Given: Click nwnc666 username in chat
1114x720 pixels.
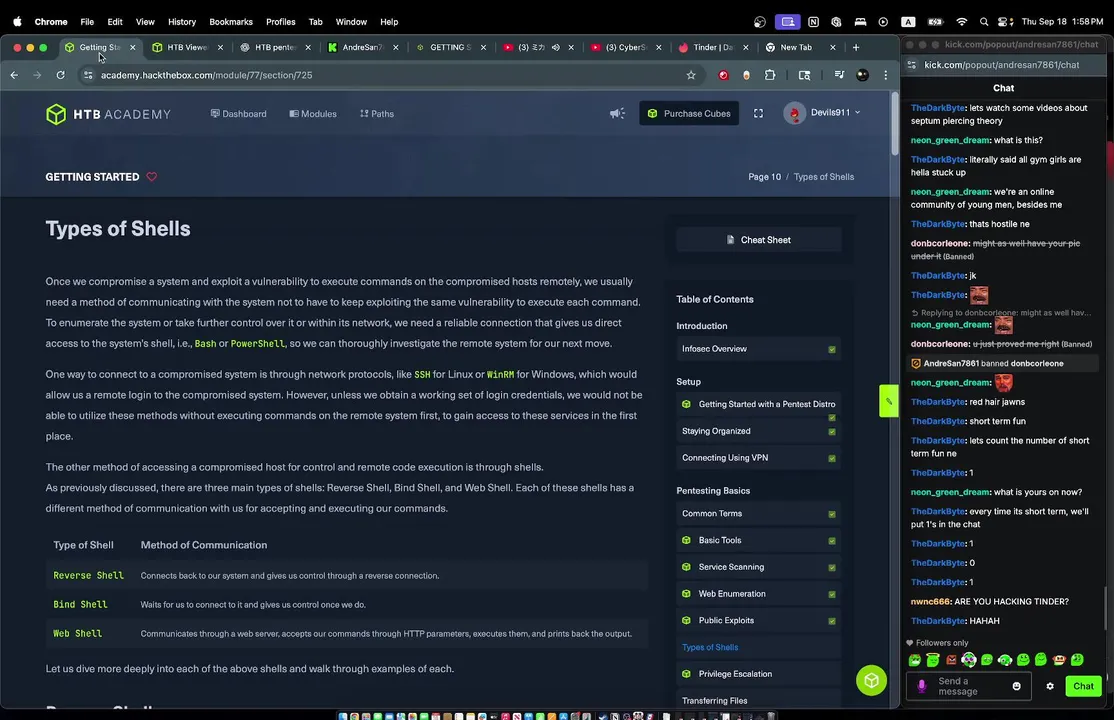Looking at the screenshot, I should click(x=930, y=601).
